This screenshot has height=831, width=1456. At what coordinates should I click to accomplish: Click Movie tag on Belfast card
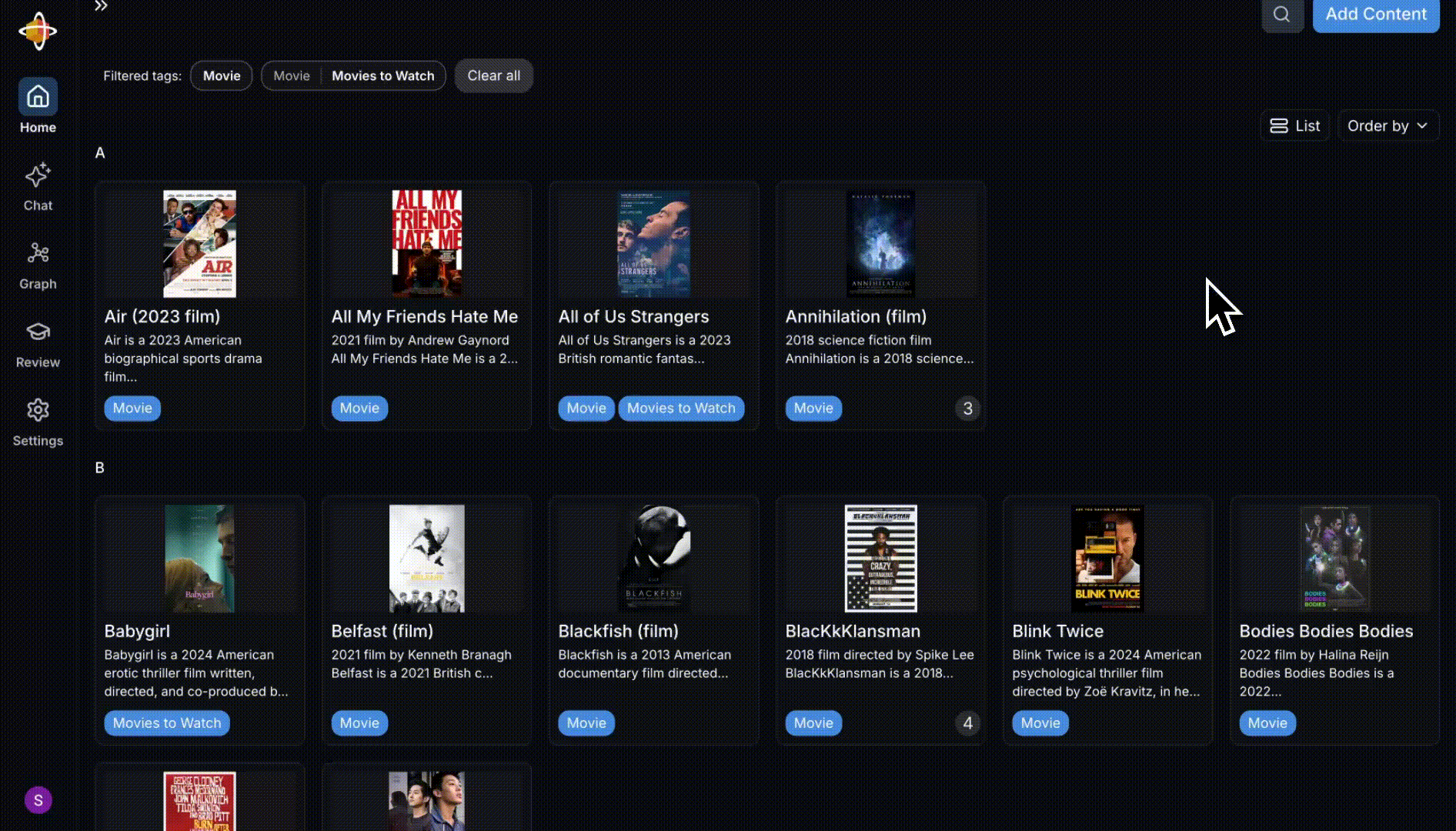tap(359, 723)
